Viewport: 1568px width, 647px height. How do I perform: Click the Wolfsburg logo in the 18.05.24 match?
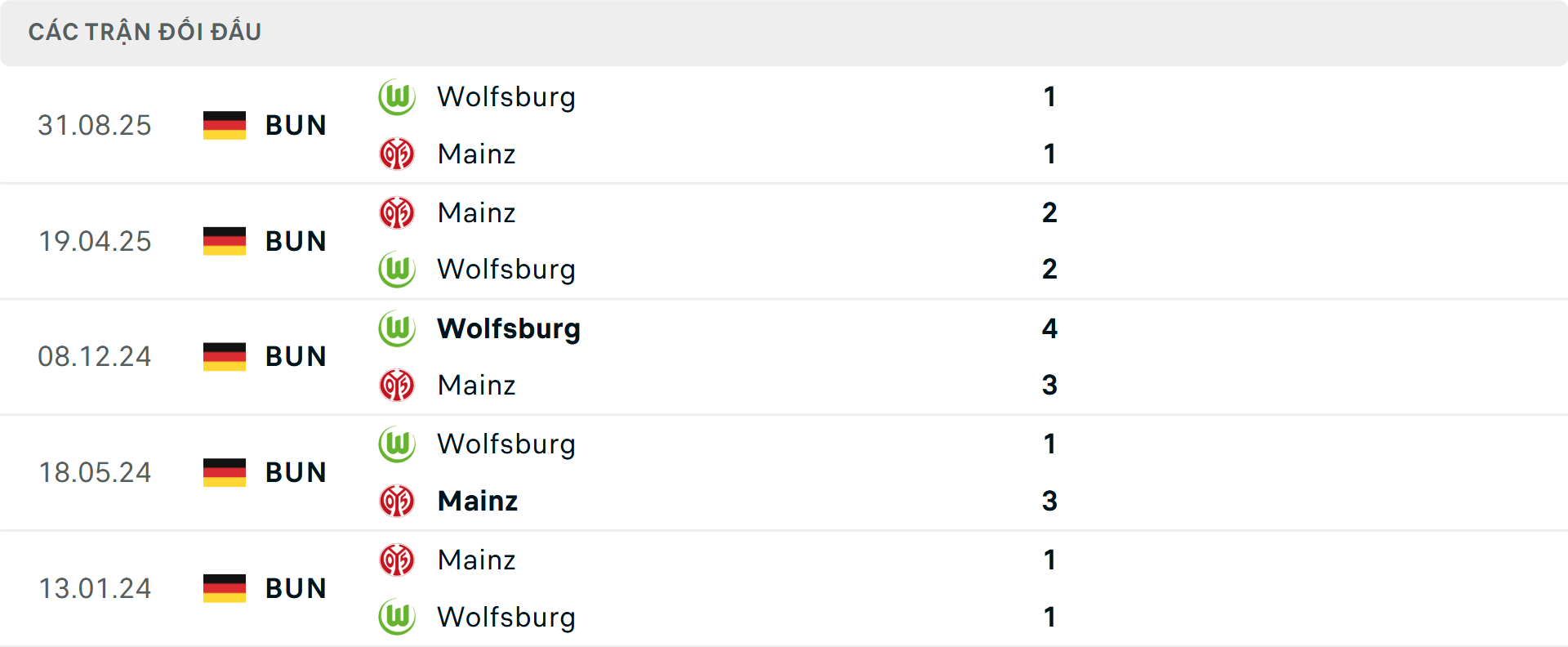click(x=398, y=444)
